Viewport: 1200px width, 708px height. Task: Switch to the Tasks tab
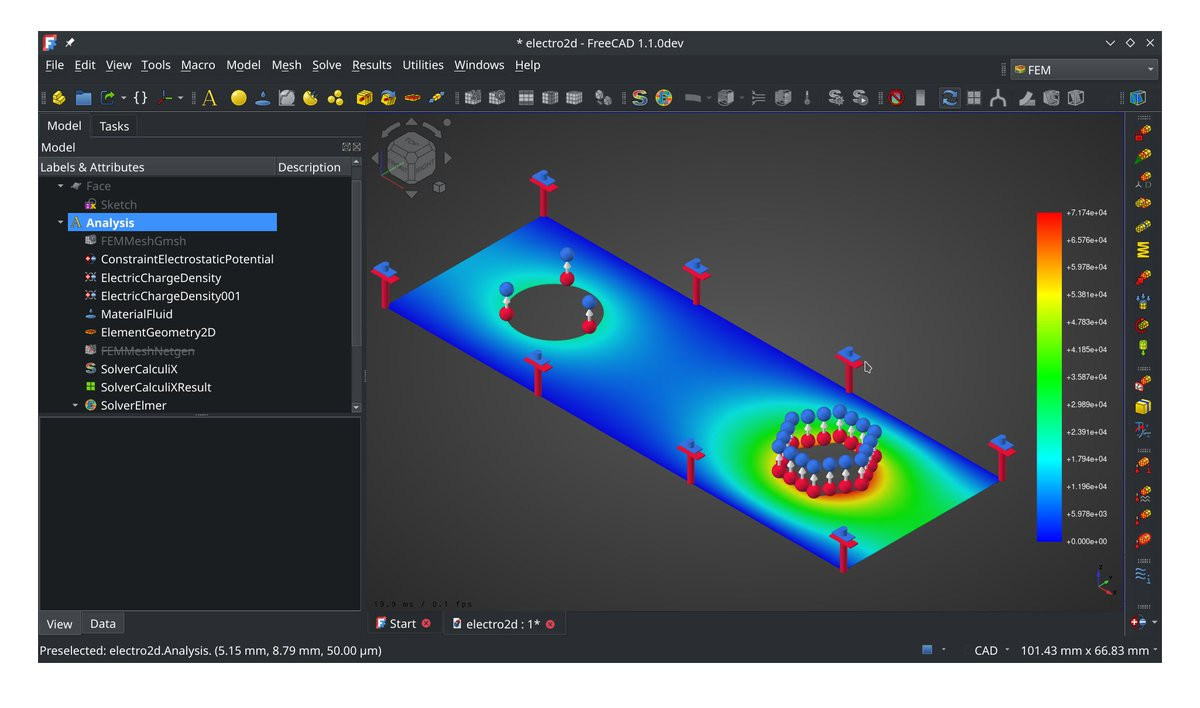click(114, 126)
